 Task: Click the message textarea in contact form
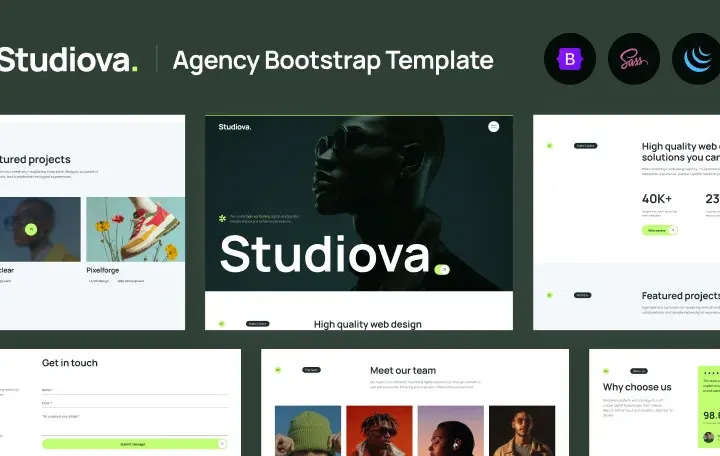135,423
